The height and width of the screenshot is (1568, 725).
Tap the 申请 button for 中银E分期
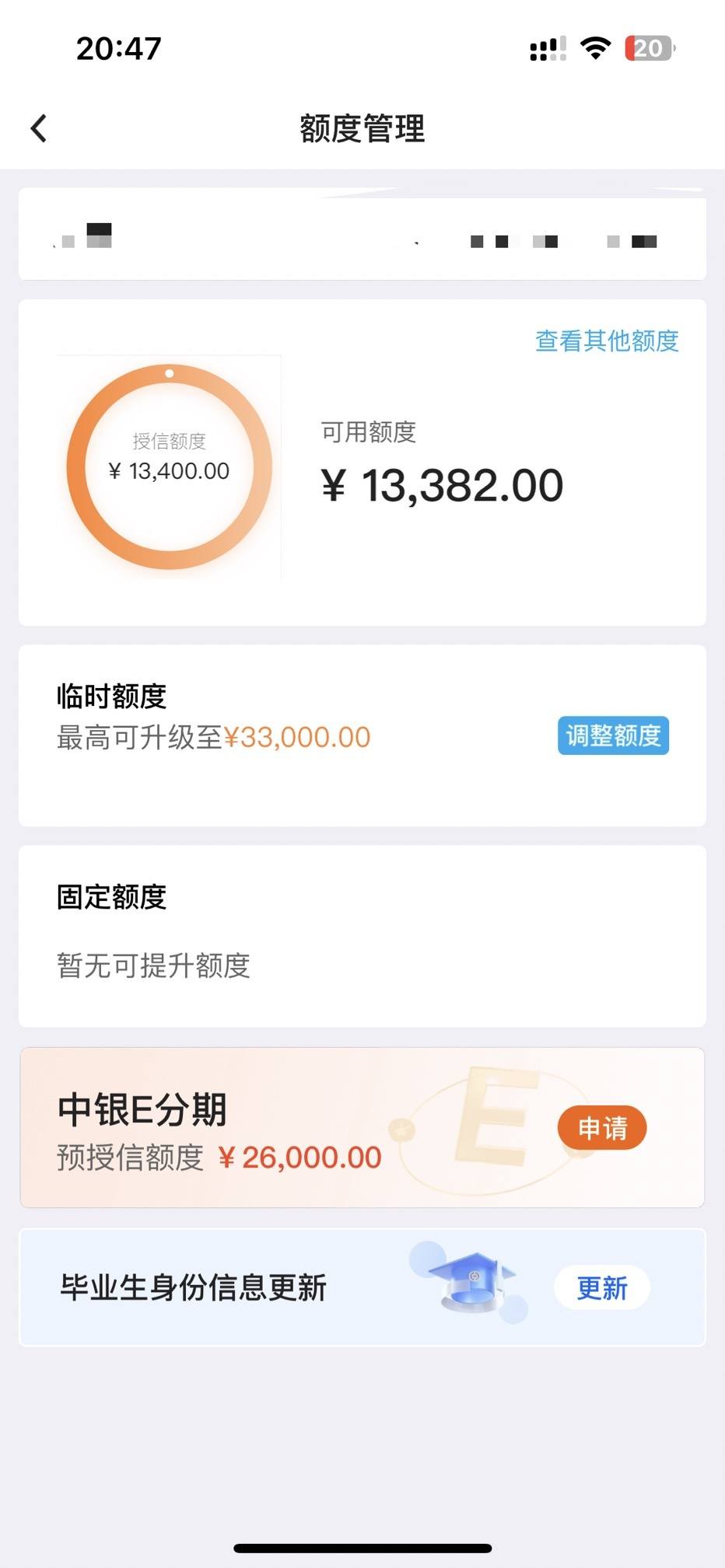coord(602,1128)
